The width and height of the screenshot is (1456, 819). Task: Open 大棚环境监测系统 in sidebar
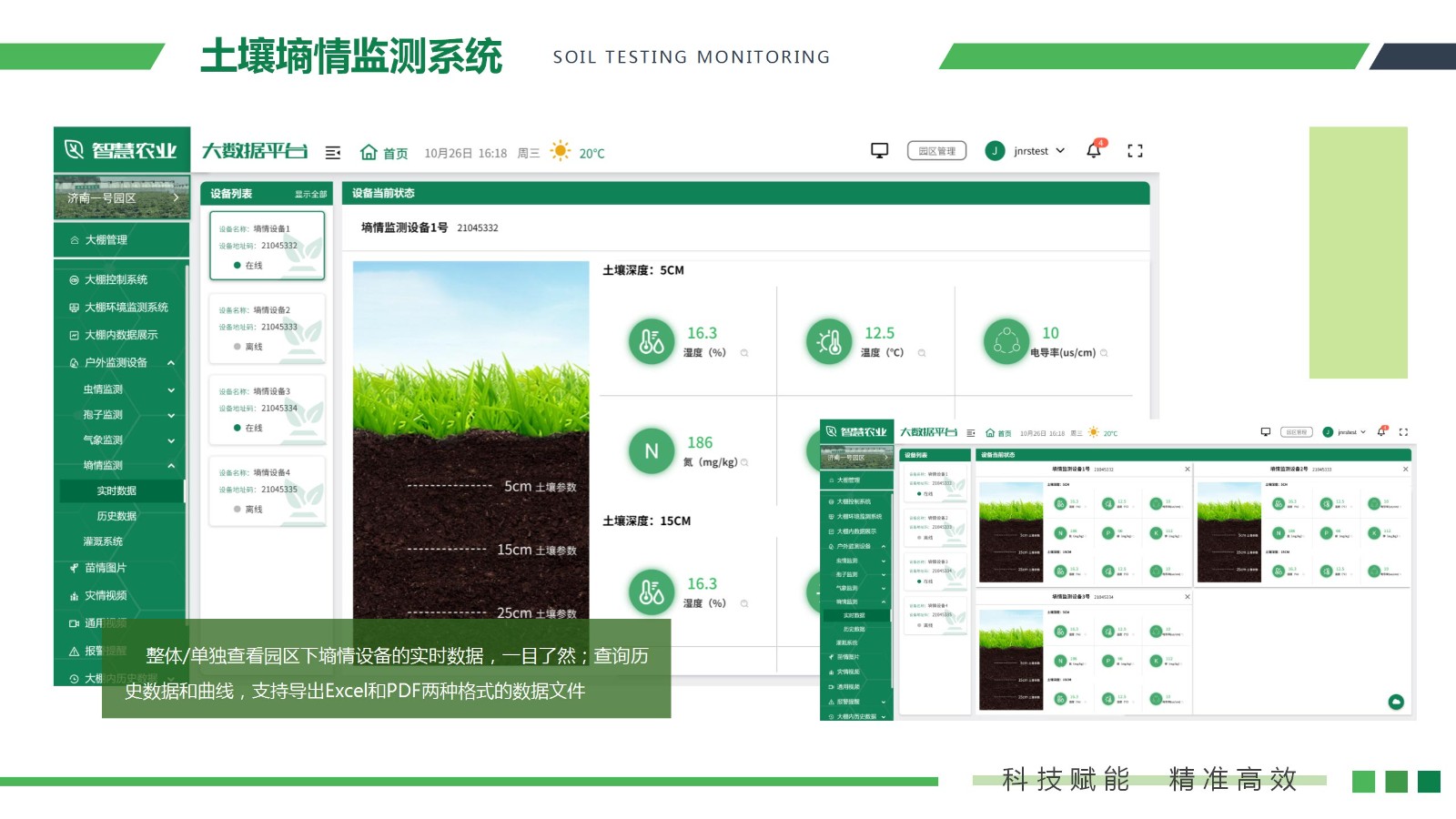[x=126, y=308]
